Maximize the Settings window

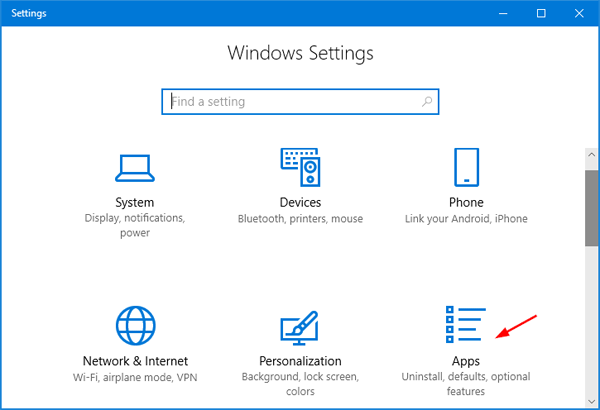541,13
